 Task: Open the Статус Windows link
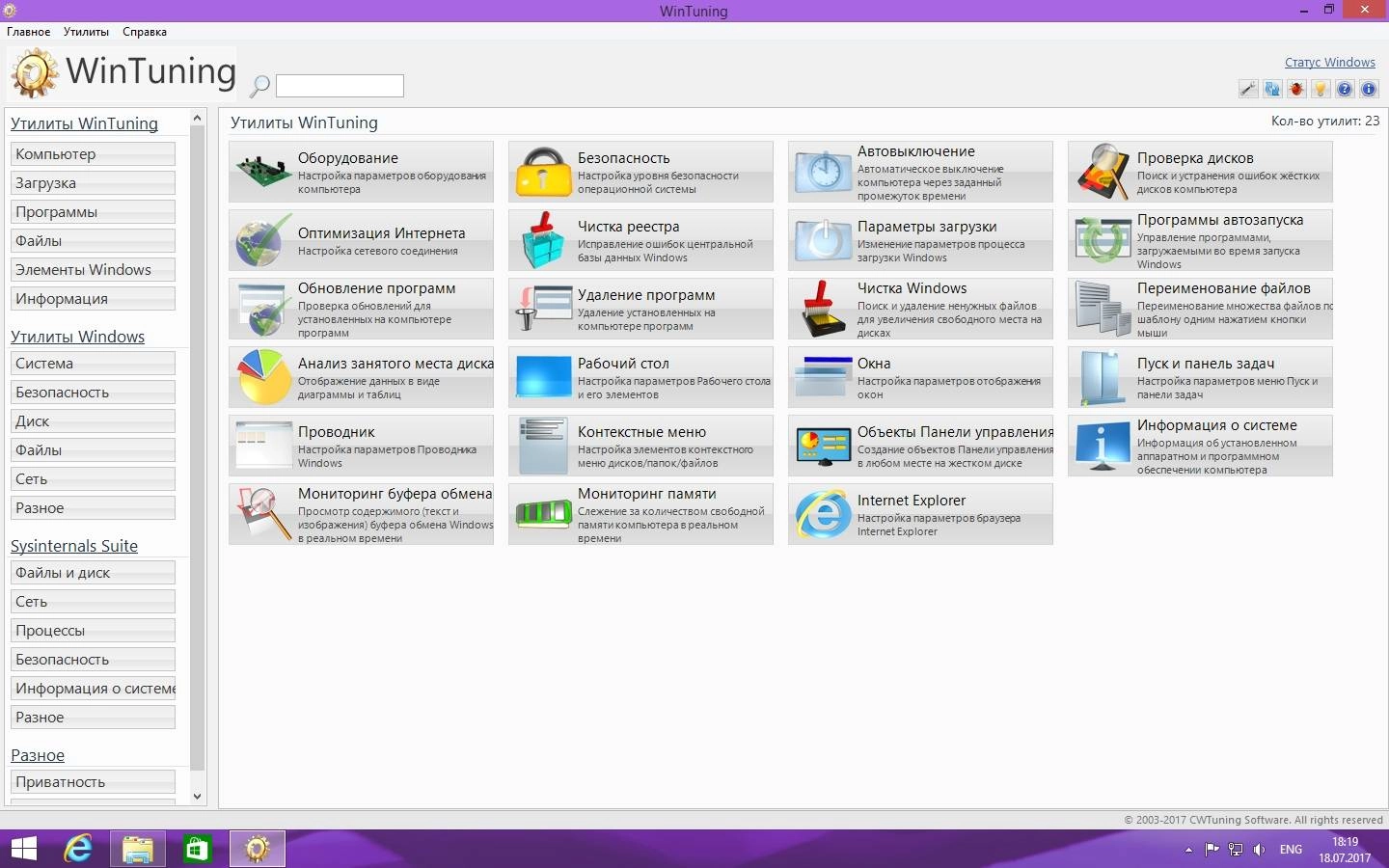click(1330, 63)
